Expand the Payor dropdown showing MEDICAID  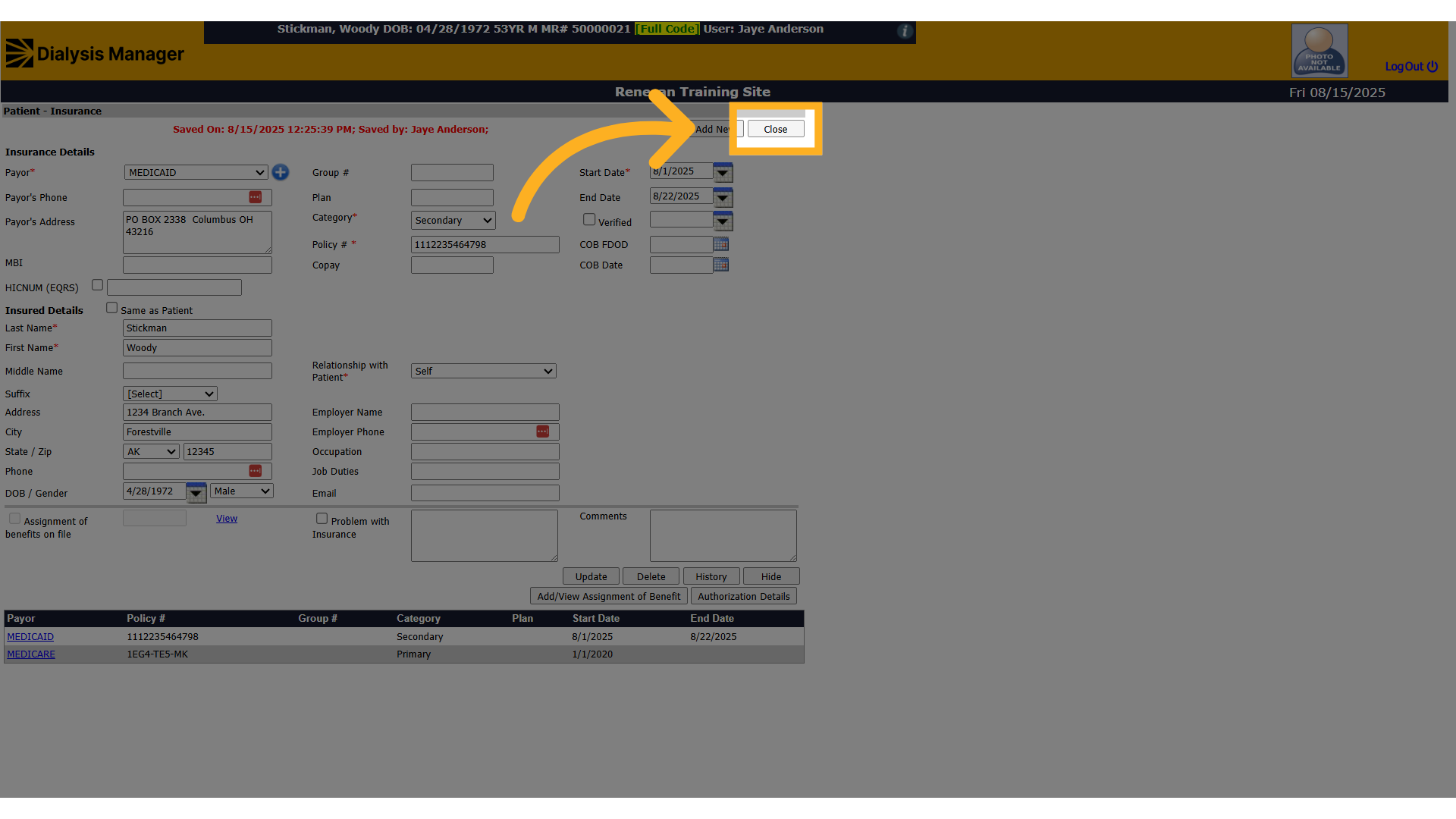tap(196, 172)
